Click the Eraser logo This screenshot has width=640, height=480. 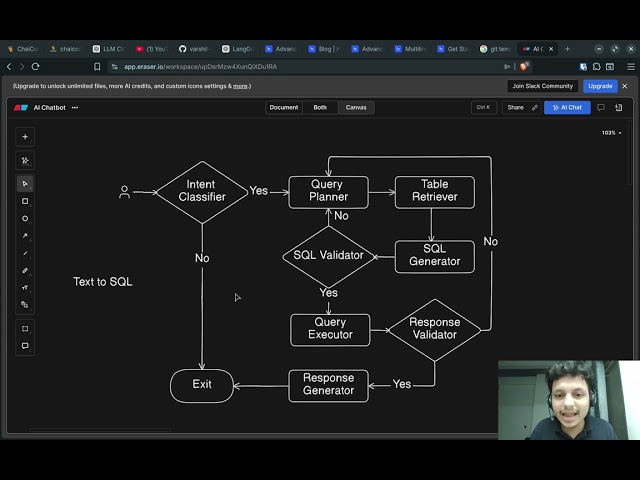(x=21, y=107)
